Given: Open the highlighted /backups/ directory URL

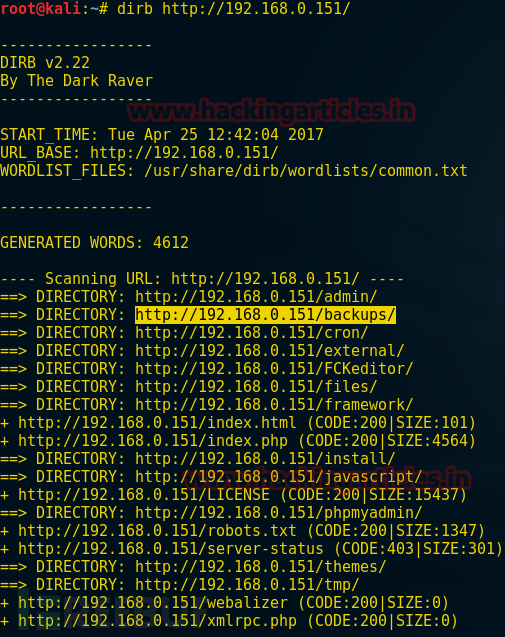Looking at the screenshot, I should 265,315.
